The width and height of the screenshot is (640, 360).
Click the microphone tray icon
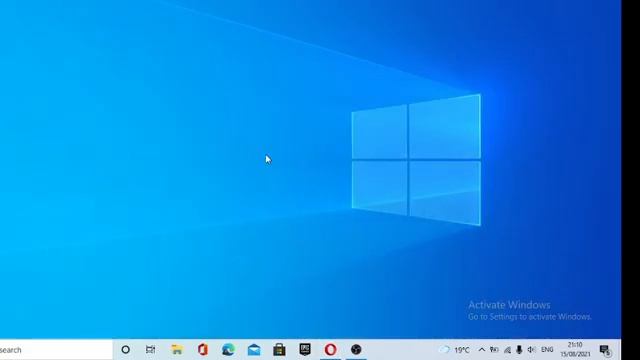[x=519, y=350]
